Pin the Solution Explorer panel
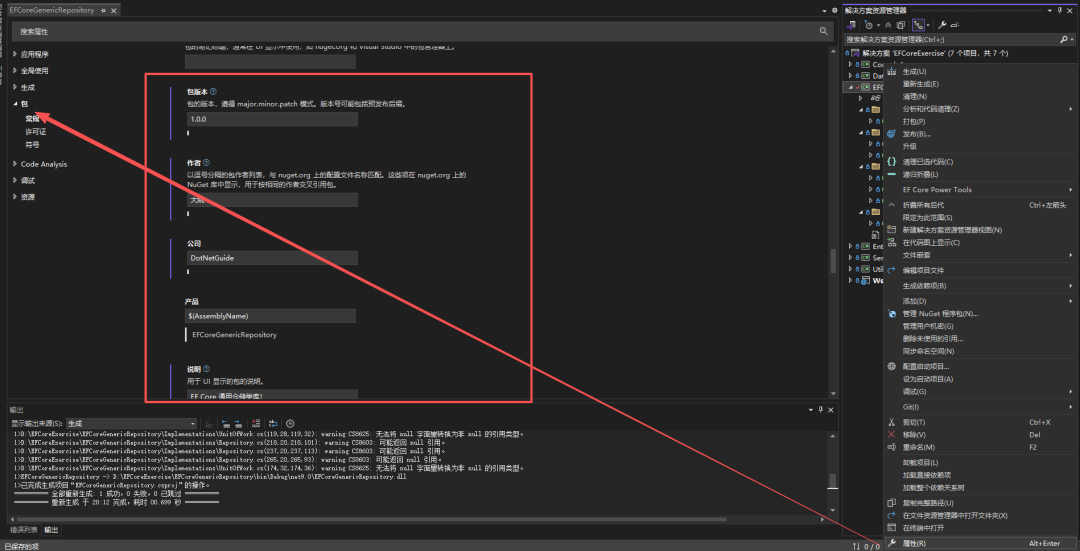This screenshot has height=551, width=1080. [x=1059, y=10]
